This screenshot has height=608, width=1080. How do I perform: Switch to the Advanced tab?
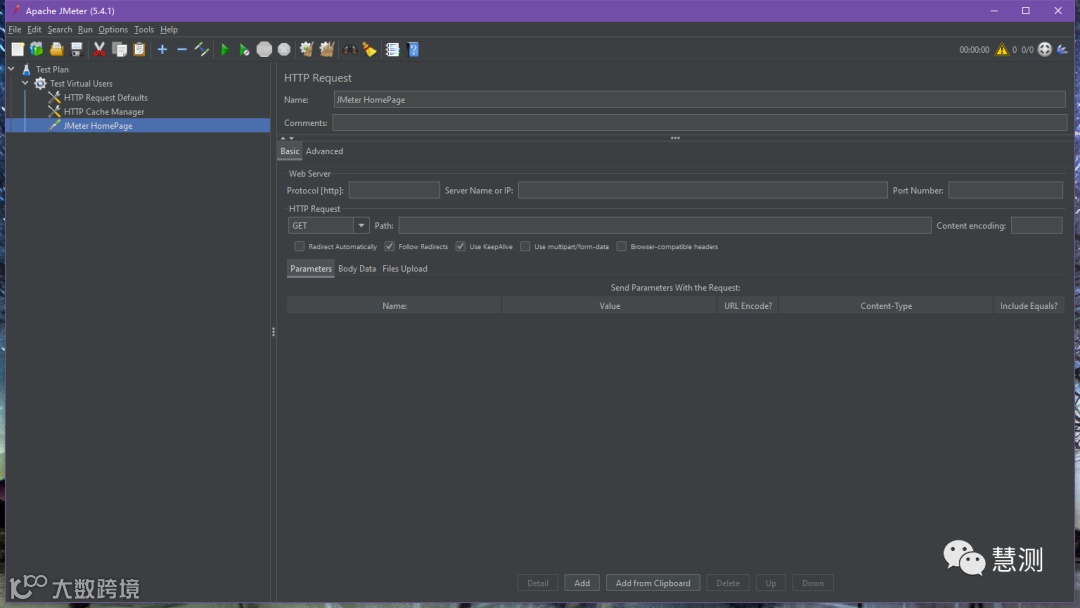coord(324,151)
